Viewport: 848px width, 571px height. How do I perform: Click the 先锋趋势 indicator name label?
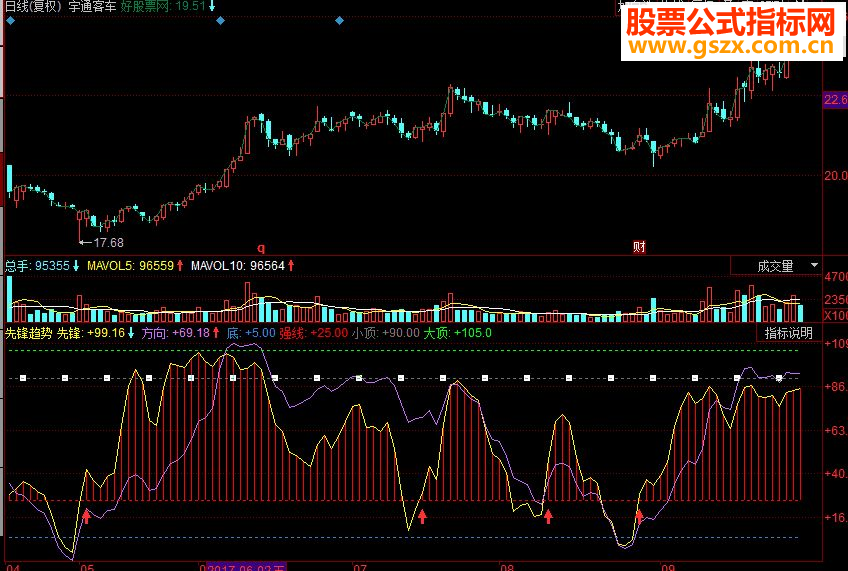pyautogui.click(x=28, y=333)
